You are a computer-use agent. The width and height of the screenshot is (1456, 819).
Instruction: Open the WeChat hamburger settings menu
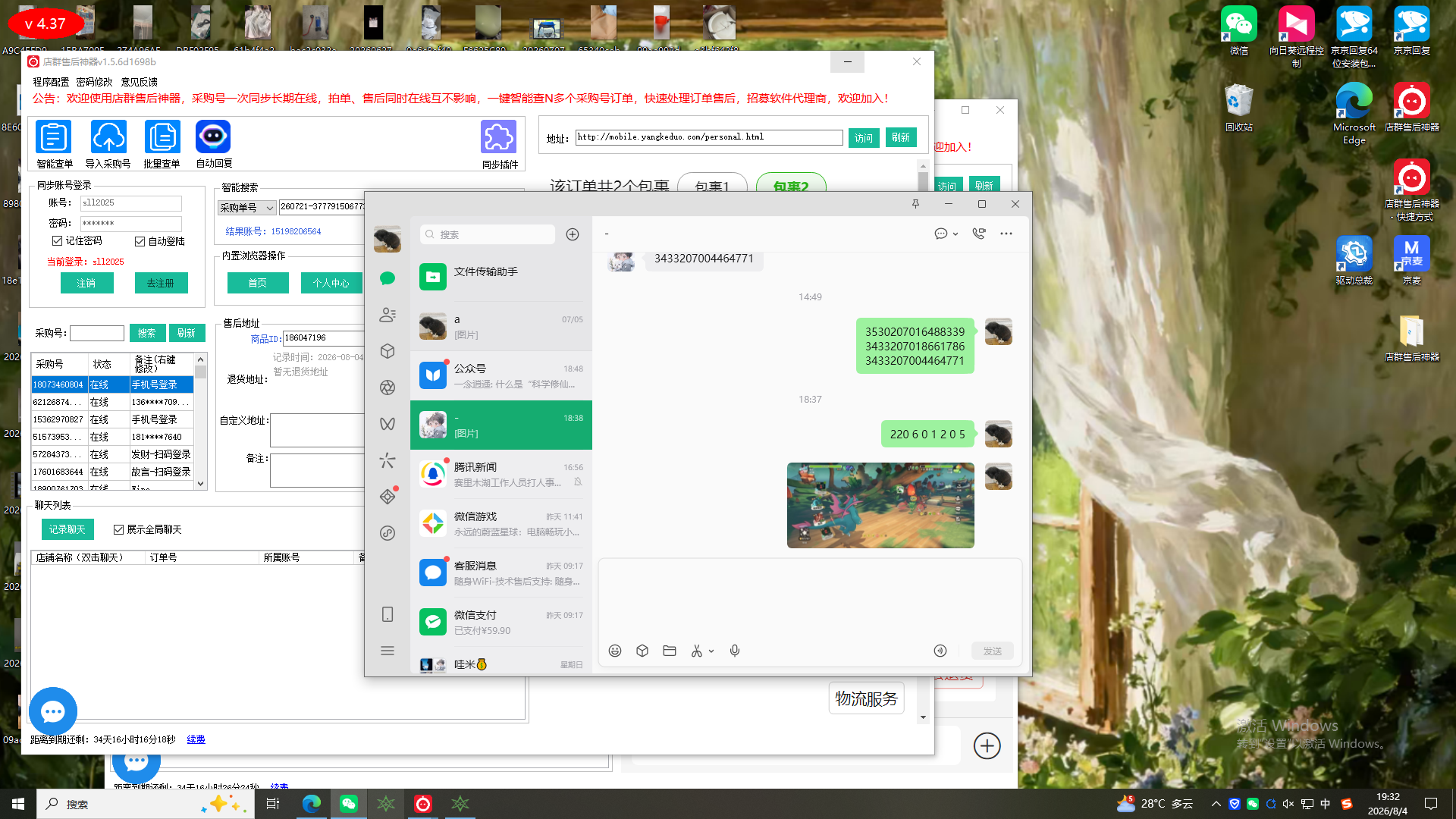coord(388,651)
